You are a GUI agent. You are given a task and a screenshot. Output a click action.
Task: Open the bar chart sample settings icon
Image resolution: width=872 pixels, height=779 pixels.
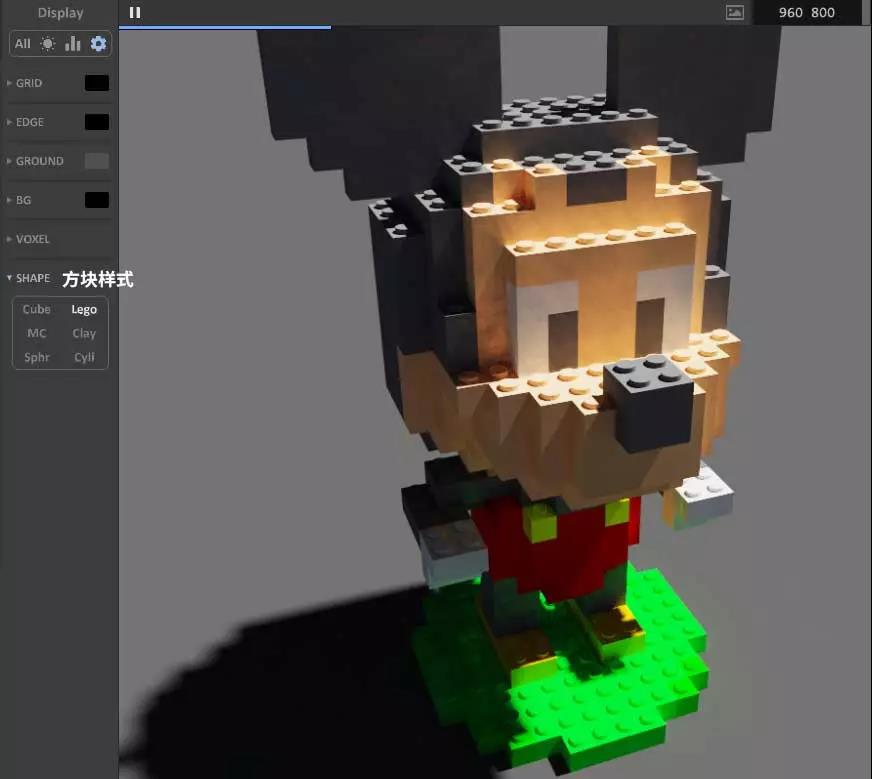pyautogui.click(x=73, y=44)
